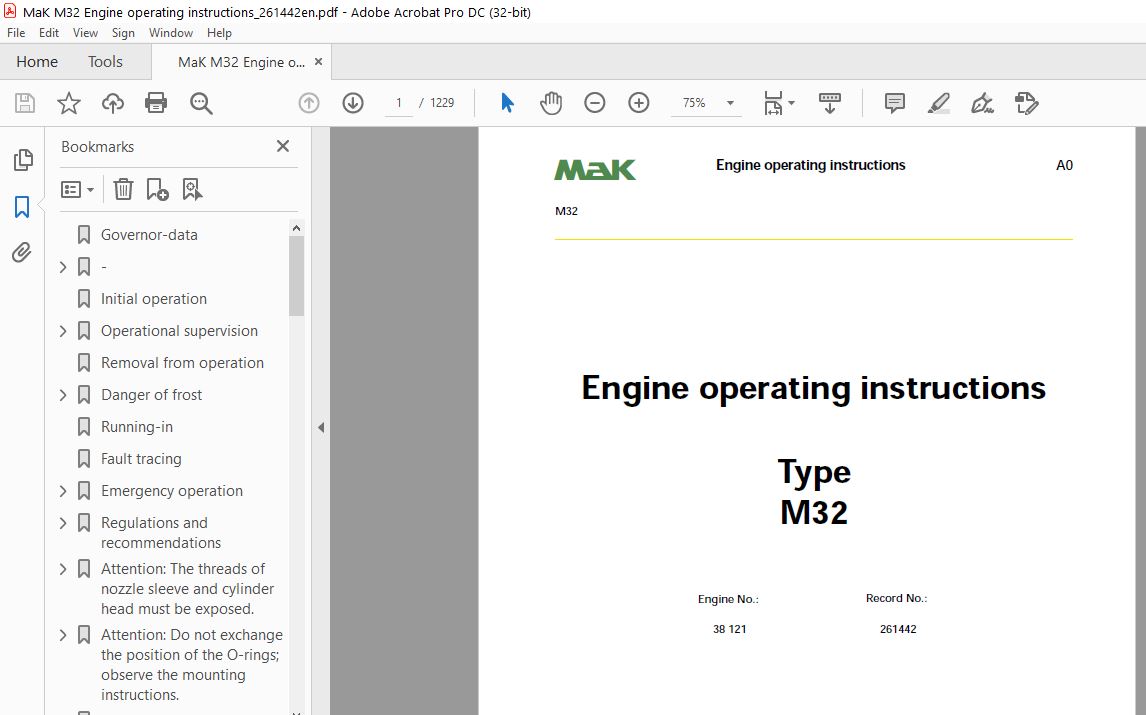This screenshot has width=1146, height=715.
Task: Click the page number input field
Action: (x=399, y=103)
